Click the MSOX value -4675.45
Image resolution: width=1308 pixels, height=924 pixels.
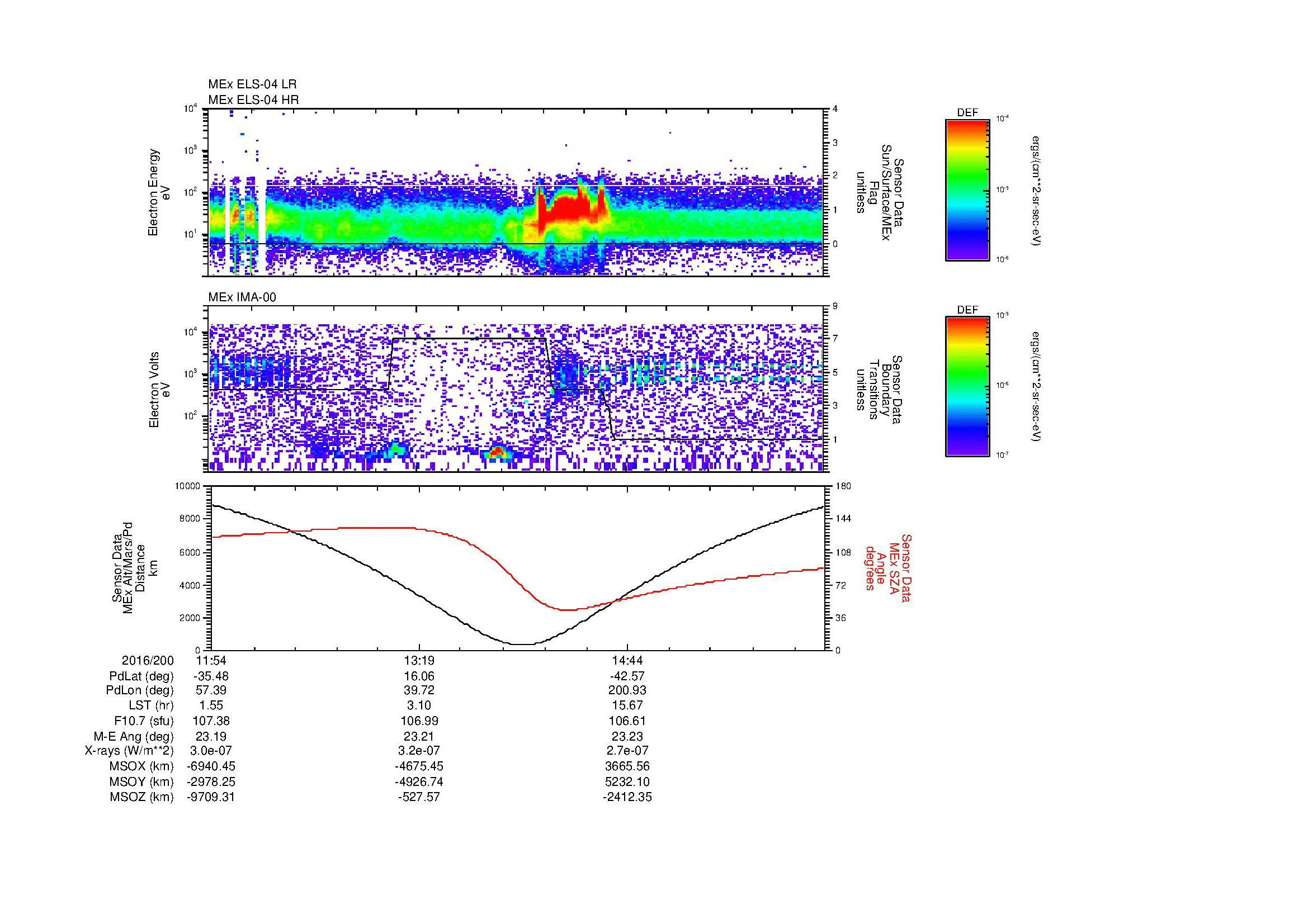(419, 766)
